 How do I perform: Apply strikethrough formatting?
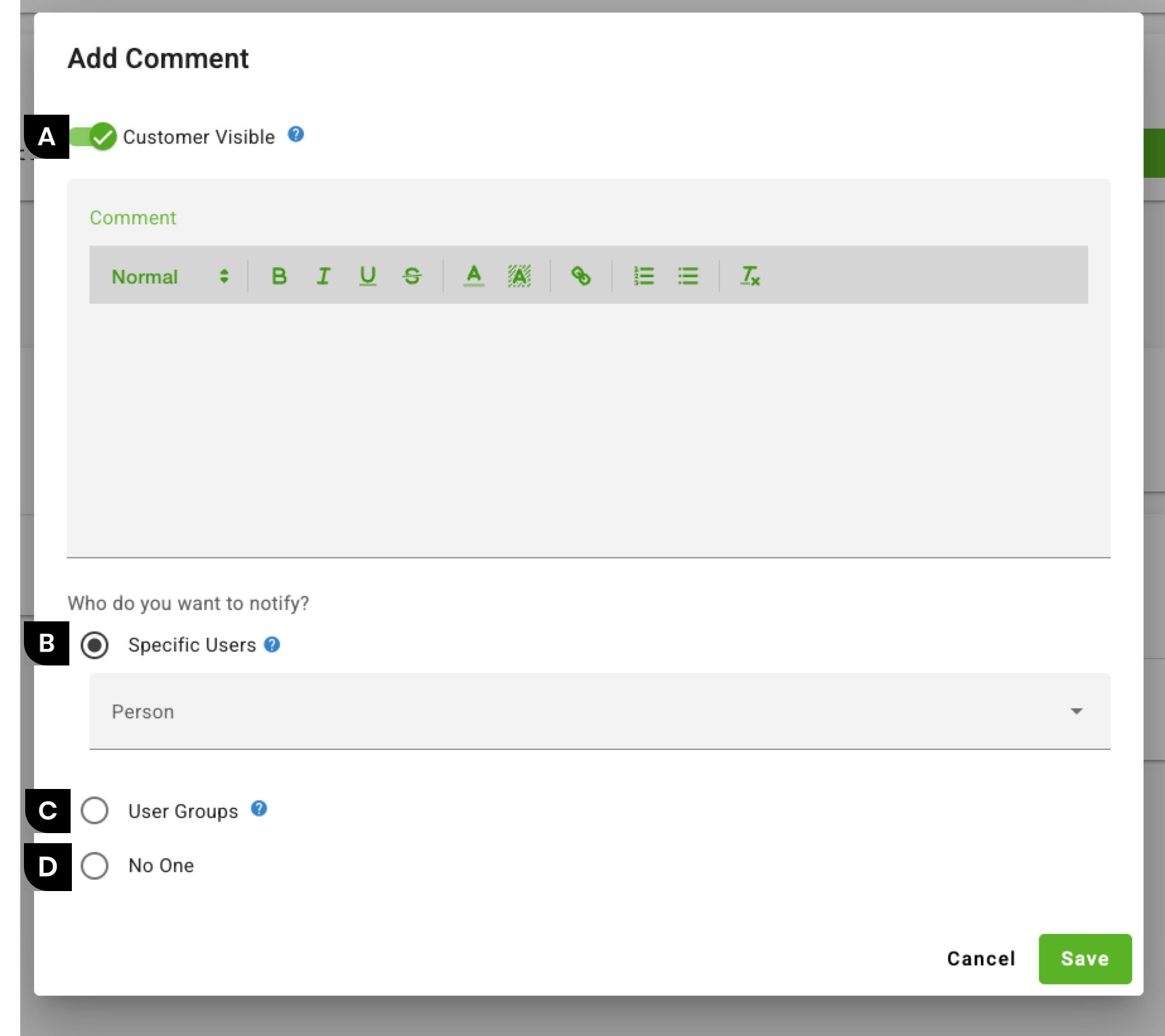pyautogui.click(x=412, y=276)
